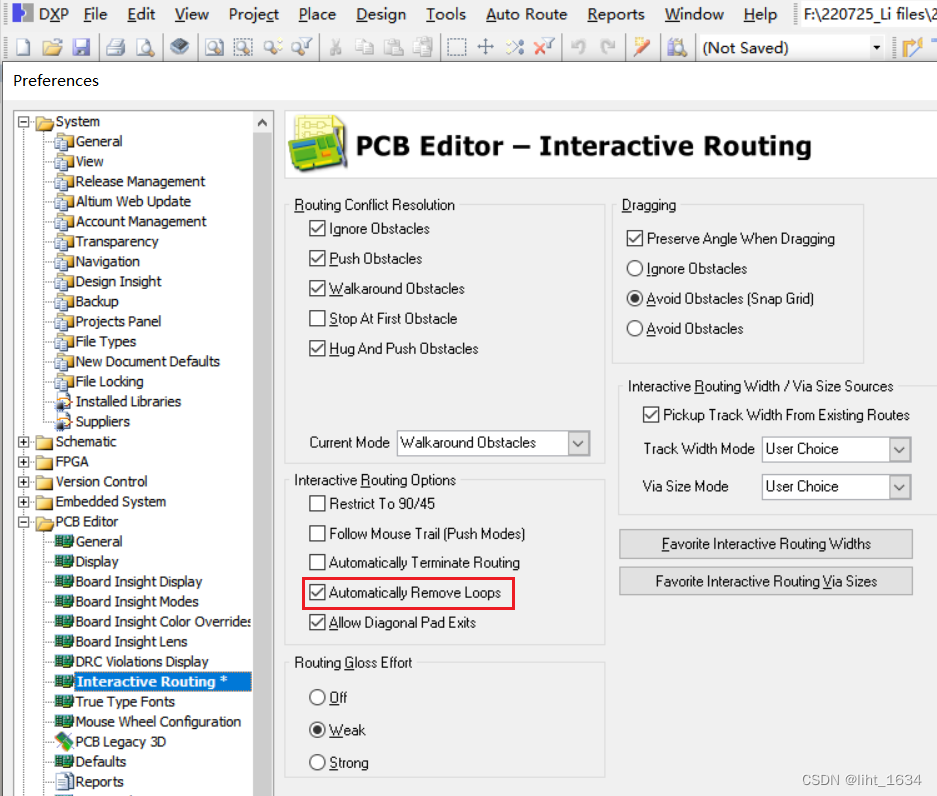
Task: Open the File menu
Action: [95, 14]
